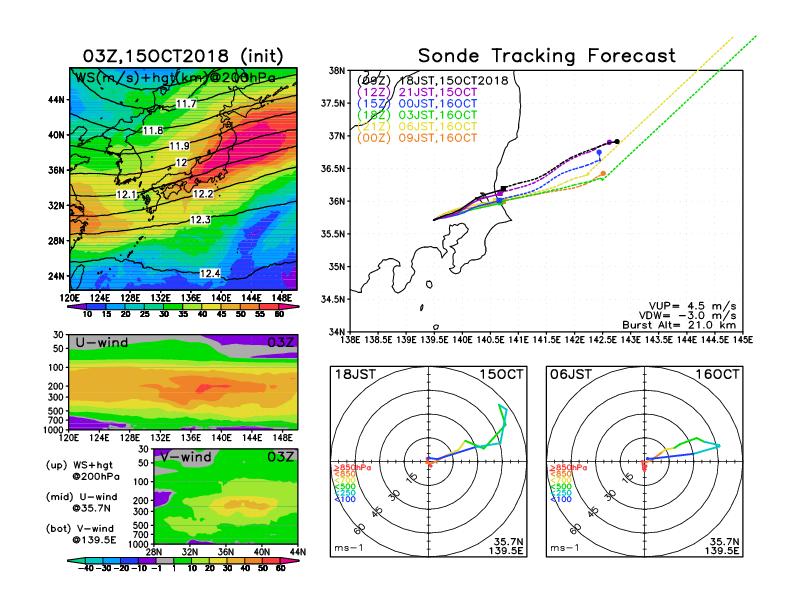Click "<100" legend in the 18JST hodograph

345,499
